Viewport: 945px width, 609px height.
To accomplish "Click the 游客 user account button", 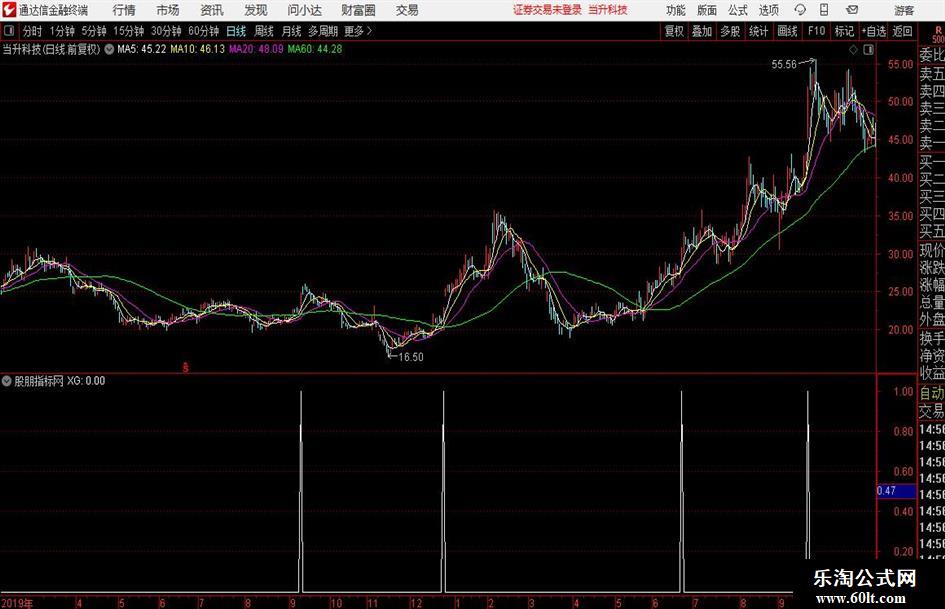I will (904, 10).
